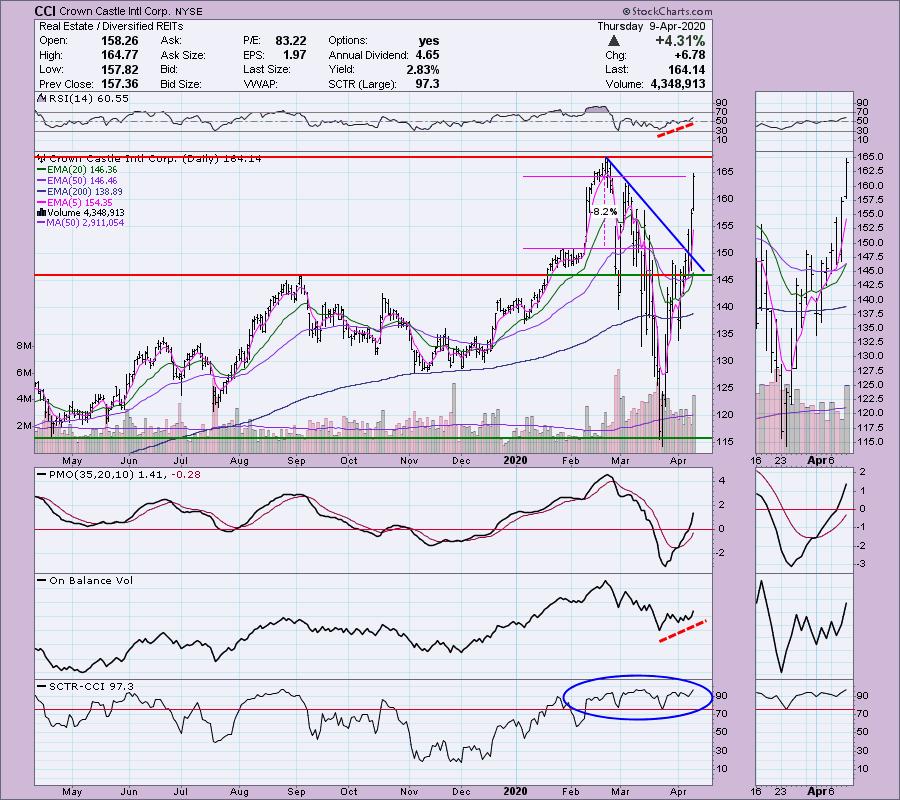This screenshot has width=900, height=800.
Task: Click the 2020 year label under the price chart
Action: click(515, 460)
